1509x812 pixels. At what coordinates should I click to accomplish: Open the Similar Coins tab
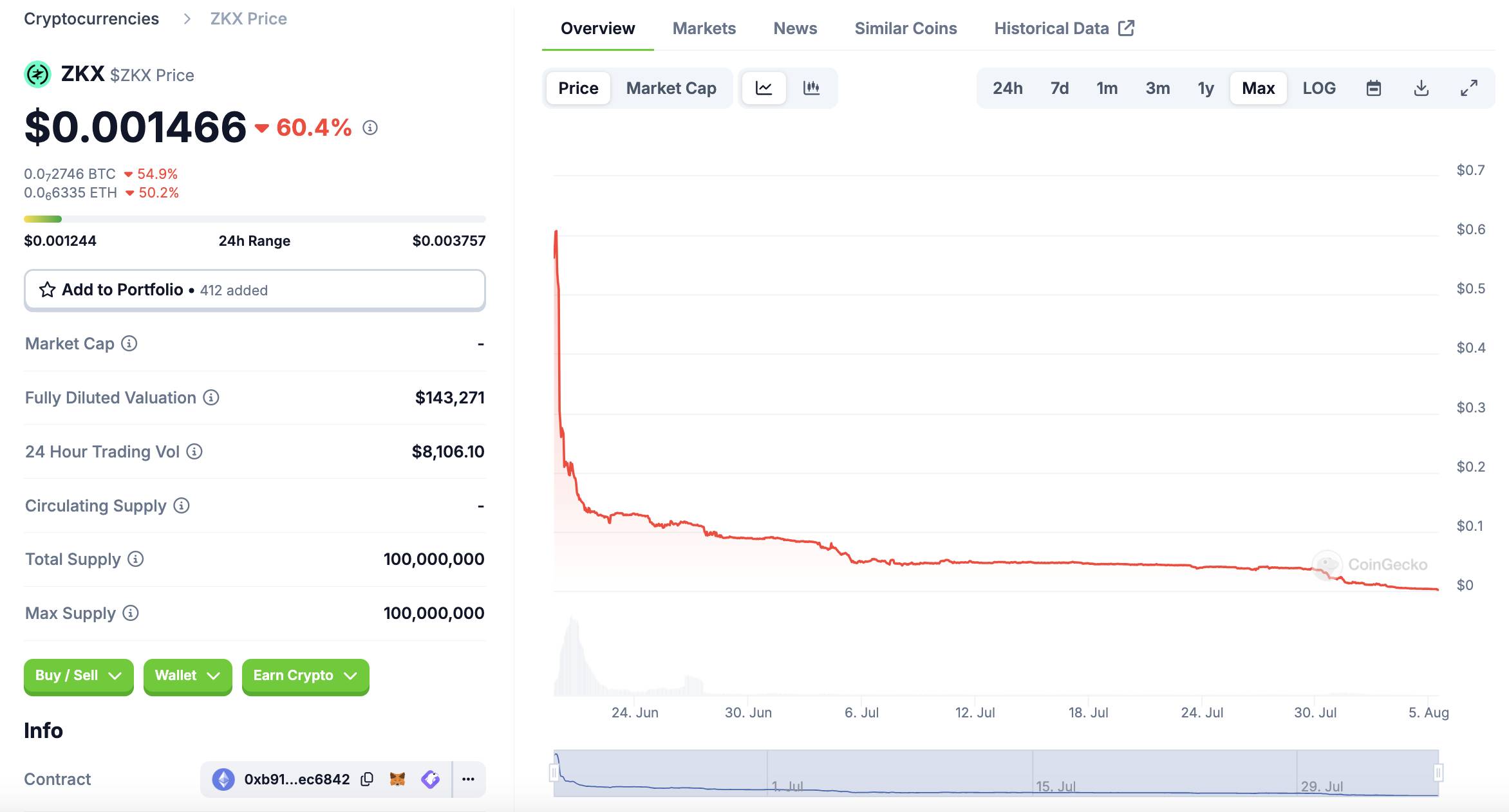906,28
